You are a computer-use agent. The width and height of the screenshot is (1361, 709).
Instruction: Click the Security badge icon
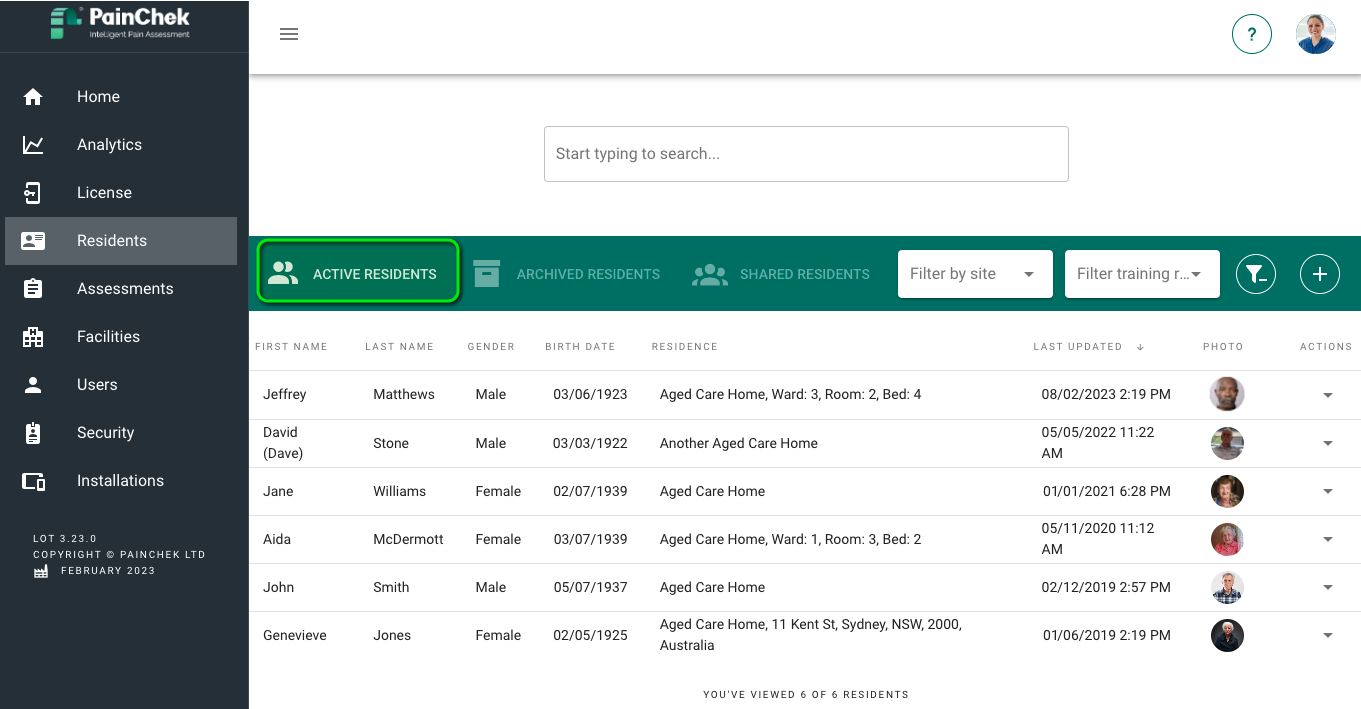click(x=33, y=433)
